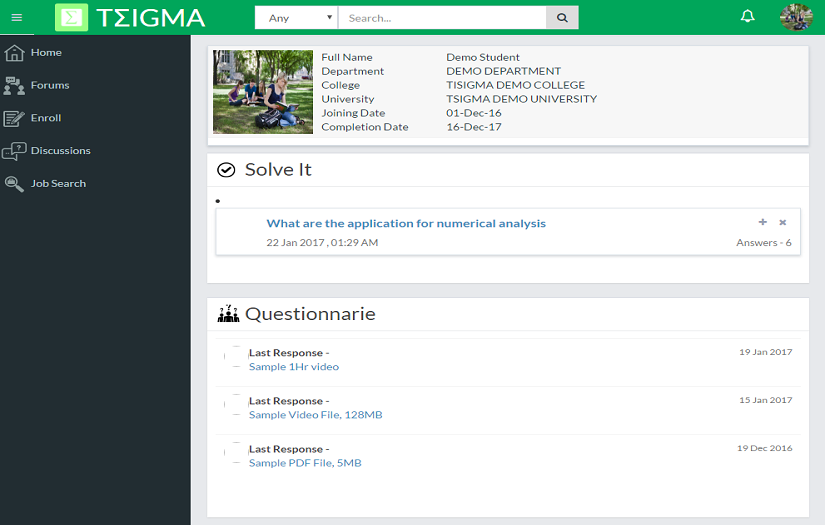The image size is (825, 525).
Task: Open notifications bell icon
Action: click(748, 17)
